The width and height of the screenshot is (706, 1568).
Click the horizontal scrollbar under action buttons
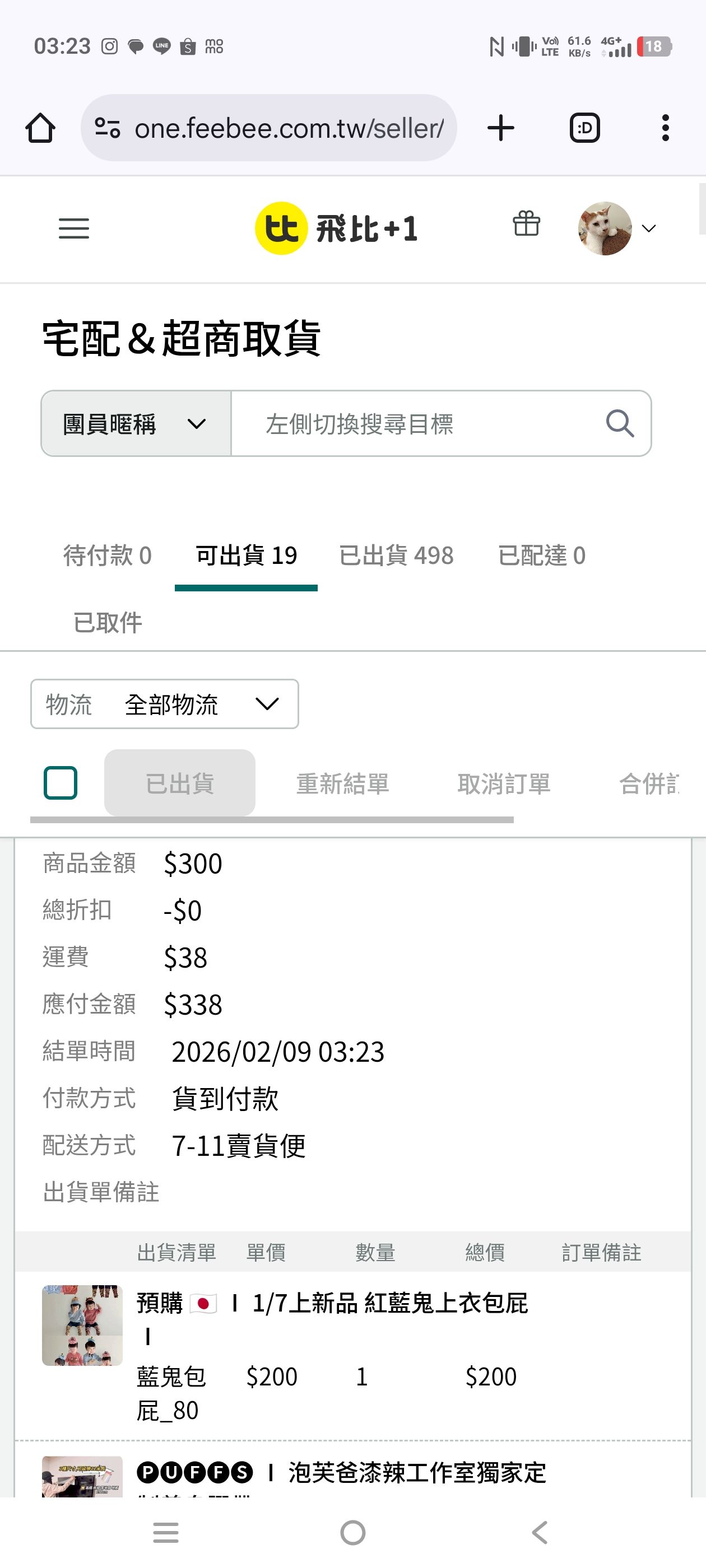(272, 820)
